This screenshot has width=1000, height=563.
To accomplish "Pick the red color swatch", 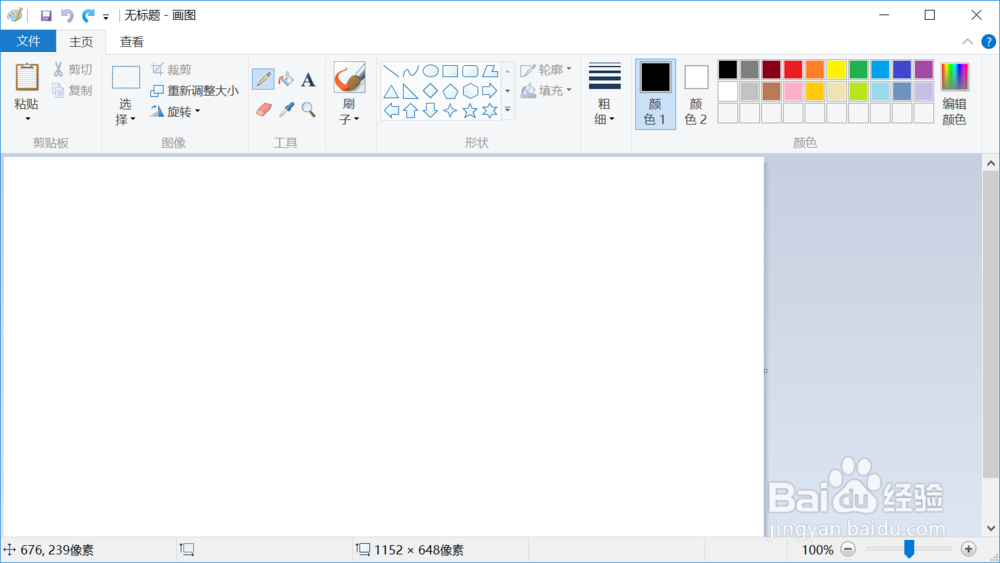I will coord(793,69).
